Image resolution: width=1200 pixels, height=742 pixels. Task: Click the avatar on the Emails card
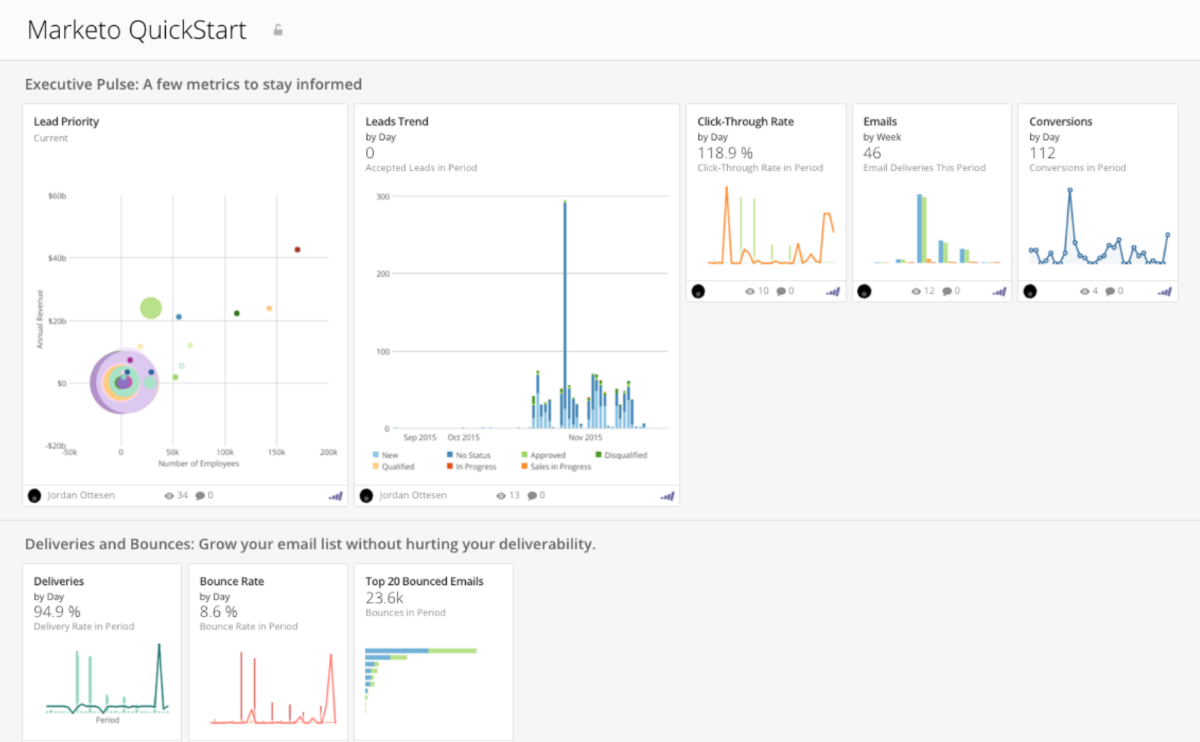pos(865,291)
